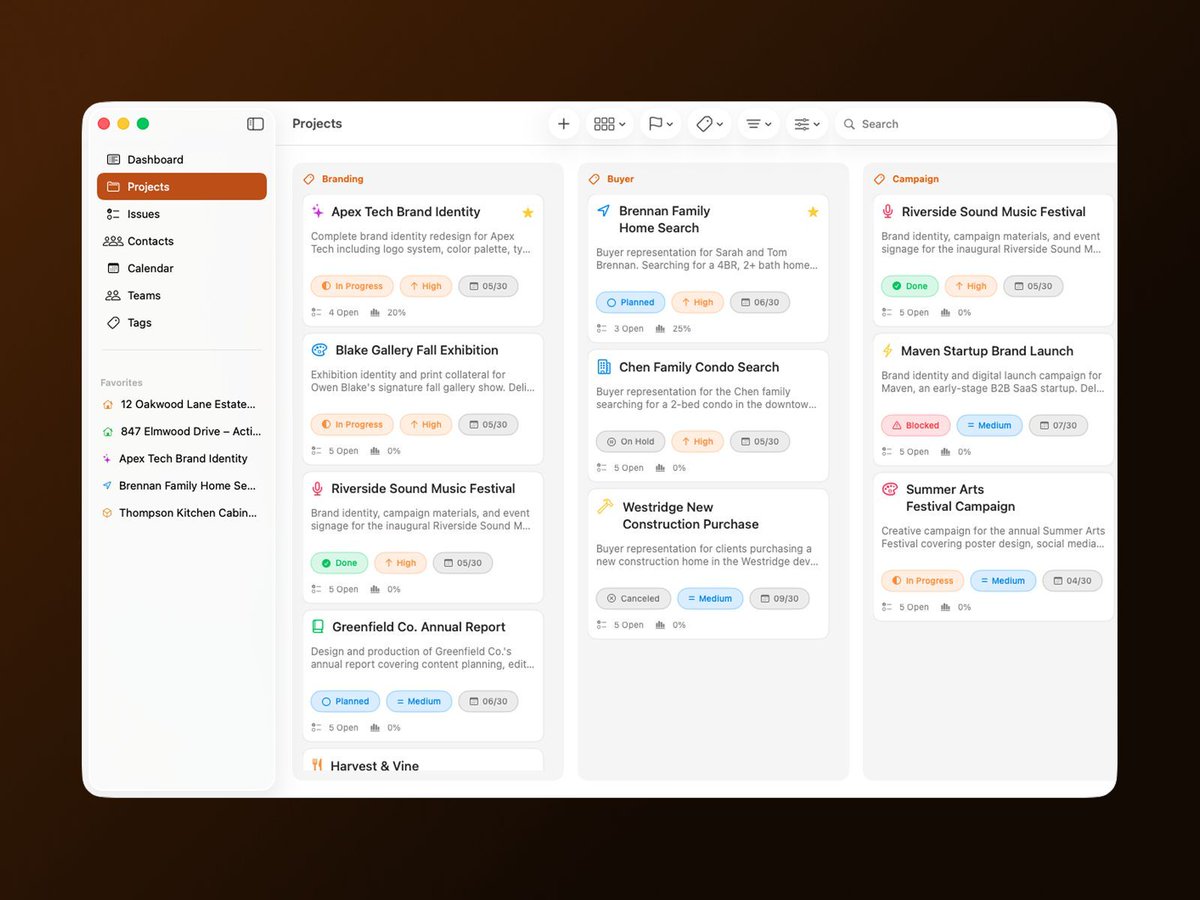Click the sparkle icon on Apex Tech card
Image resolution: width=1200 pixels, height=900 pixels.
tap(318, 212)
